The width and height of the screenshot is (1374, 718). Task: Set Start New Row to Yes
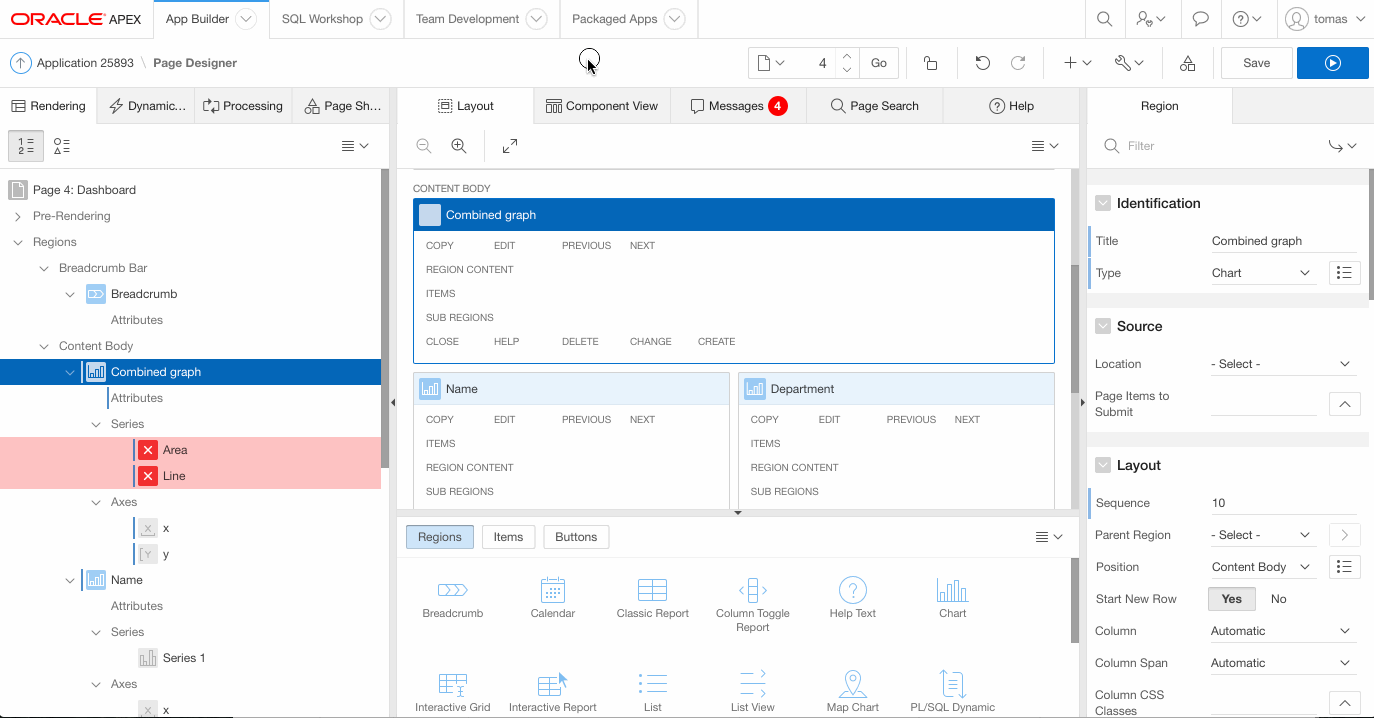(x=1231, y=599)
